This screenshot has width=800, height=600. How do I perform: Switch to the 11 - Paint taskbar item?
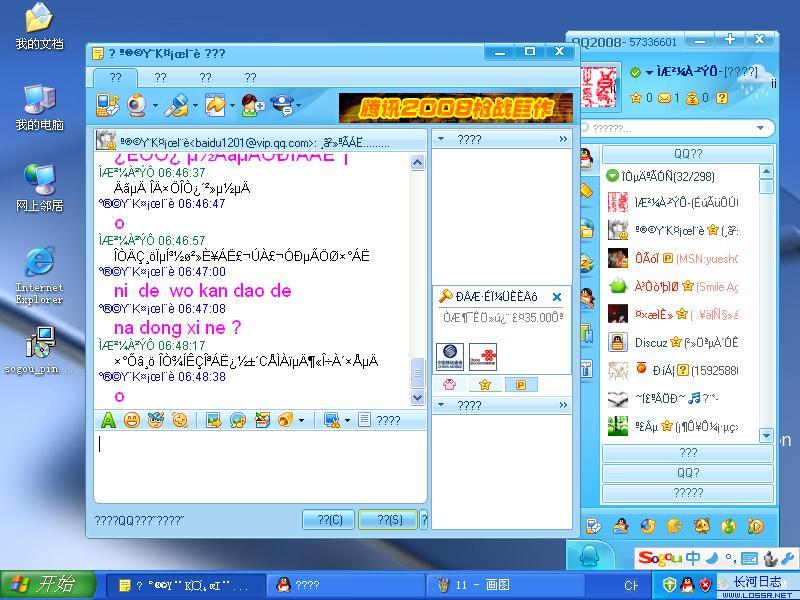click(505, 585)
